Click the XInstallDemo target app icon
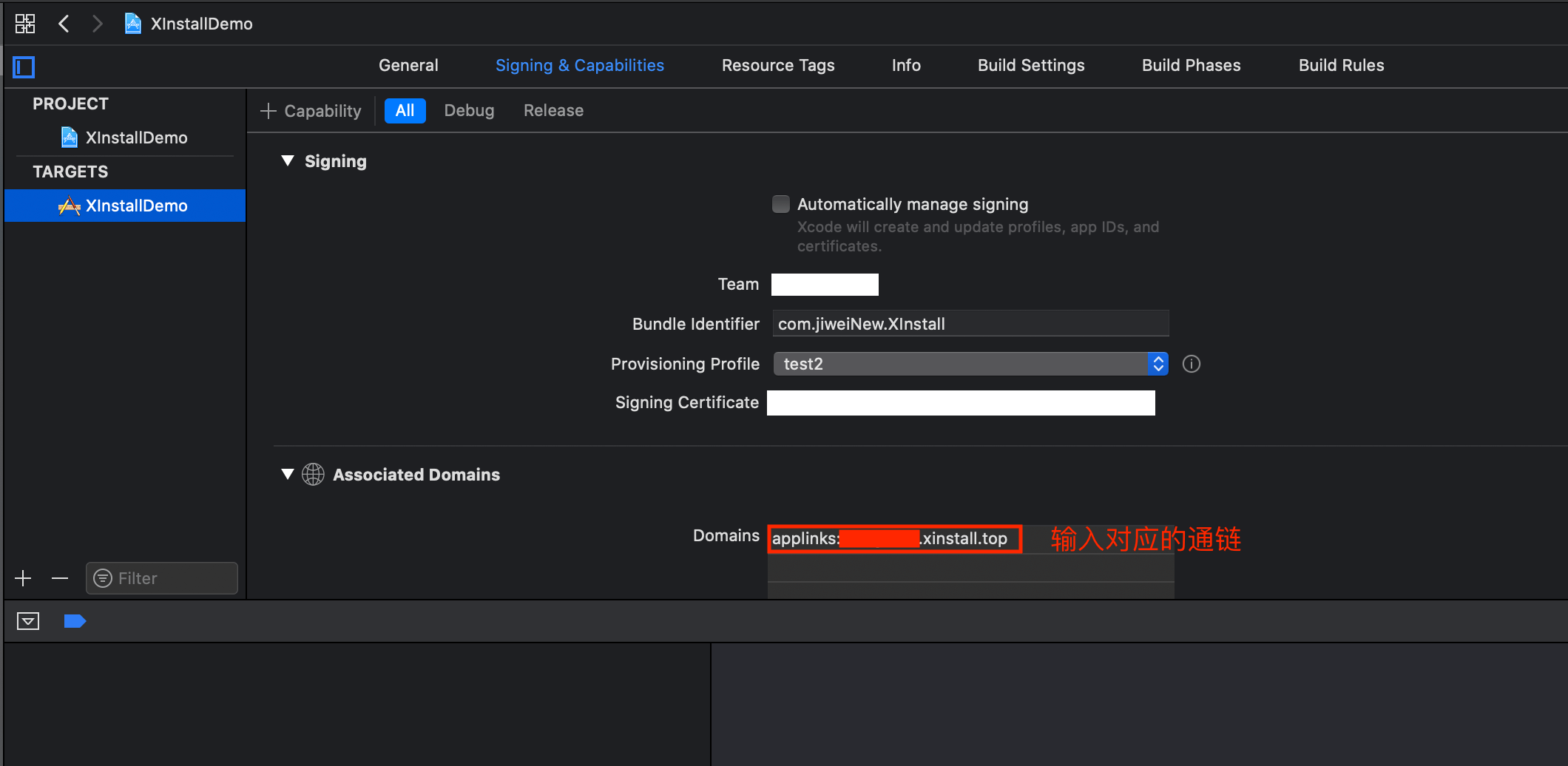 [68, 206]
